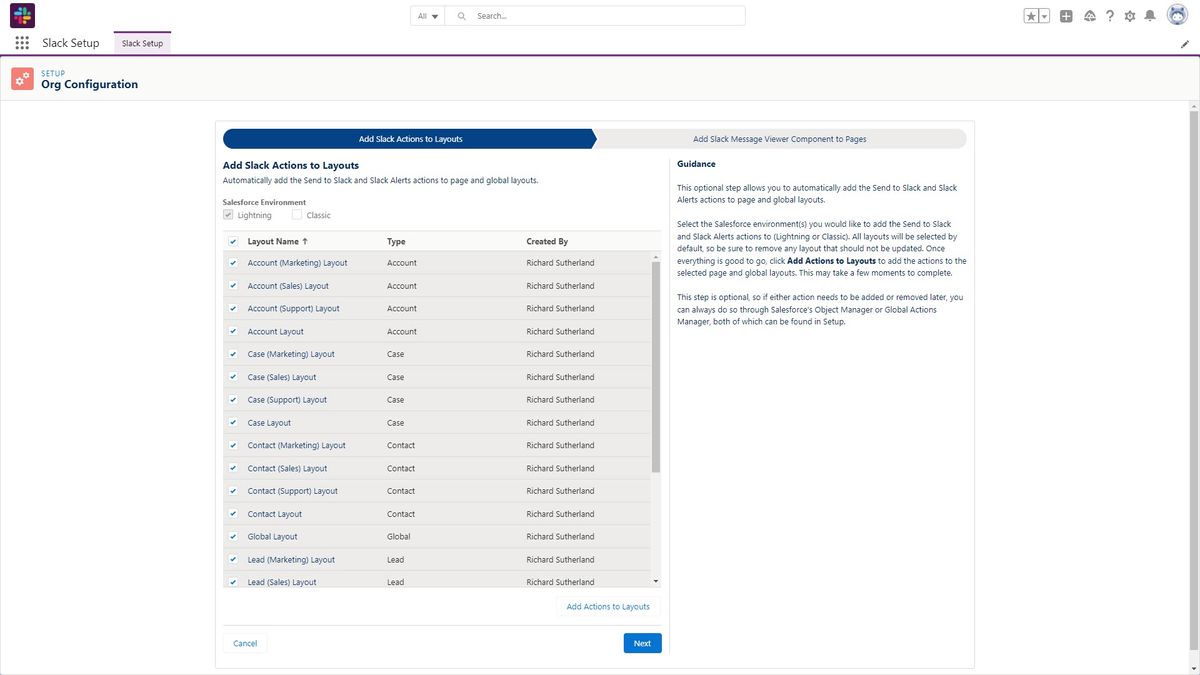Screen dimensions: 1200x675
Task: Open the global actions plus icon
Action: pyautogui.click(x=1065, y=15)
